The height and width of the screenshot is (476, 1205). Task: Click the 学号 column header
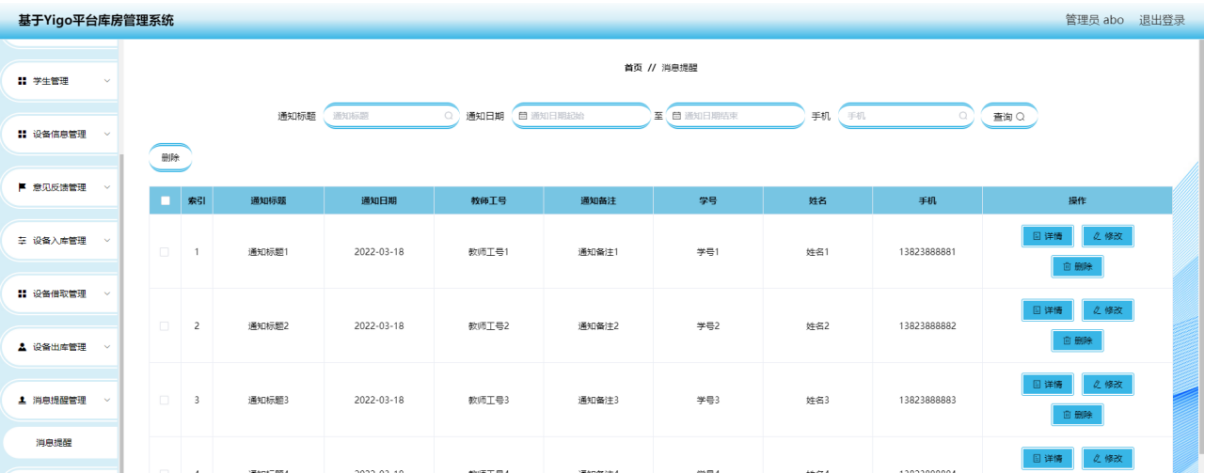[708, 201]
